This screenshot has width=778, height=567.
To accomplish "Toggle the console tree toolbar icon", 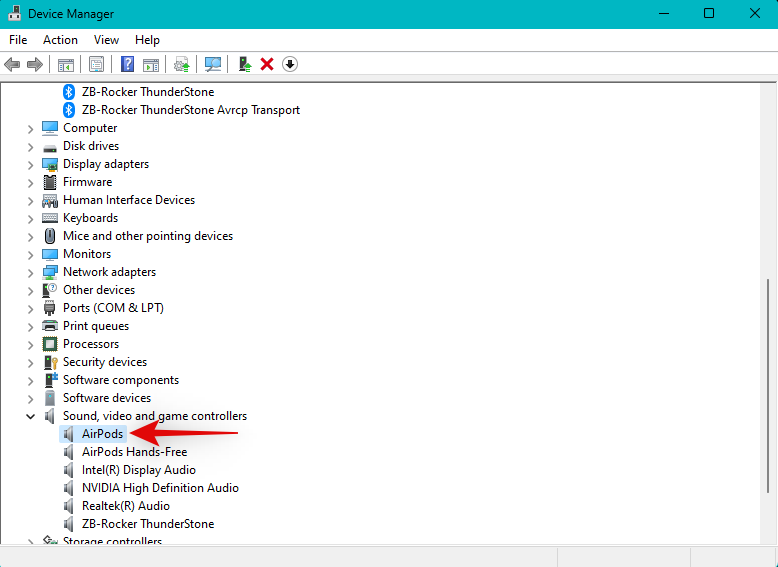I will coord(65,64).
